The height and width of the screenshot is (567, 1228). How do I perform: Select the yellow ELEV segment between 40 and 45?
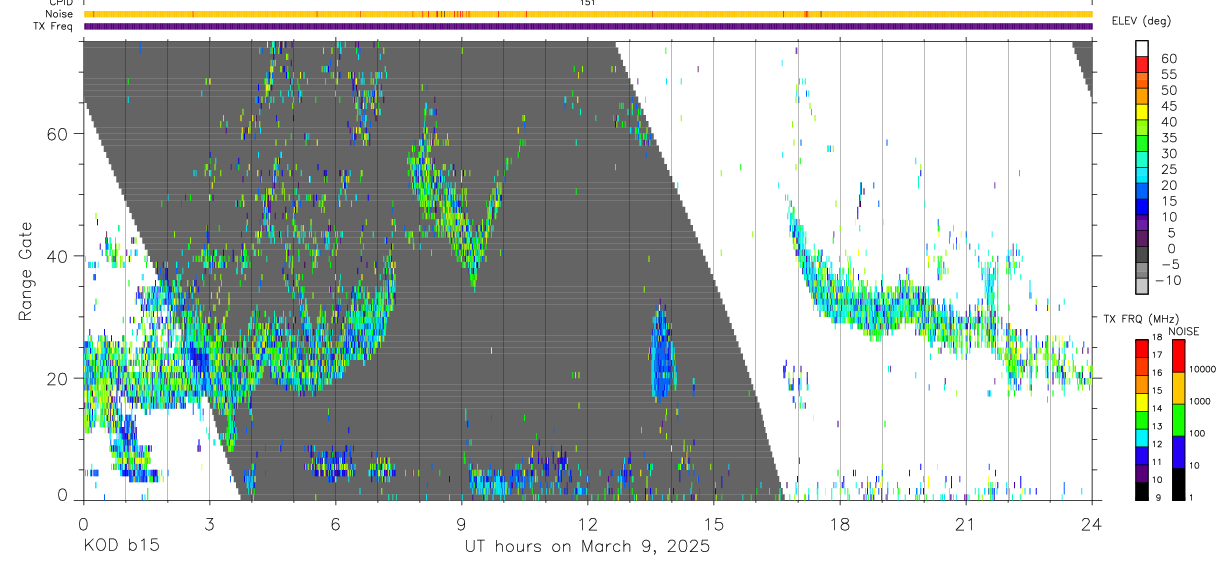click(x=1142, y=114)
